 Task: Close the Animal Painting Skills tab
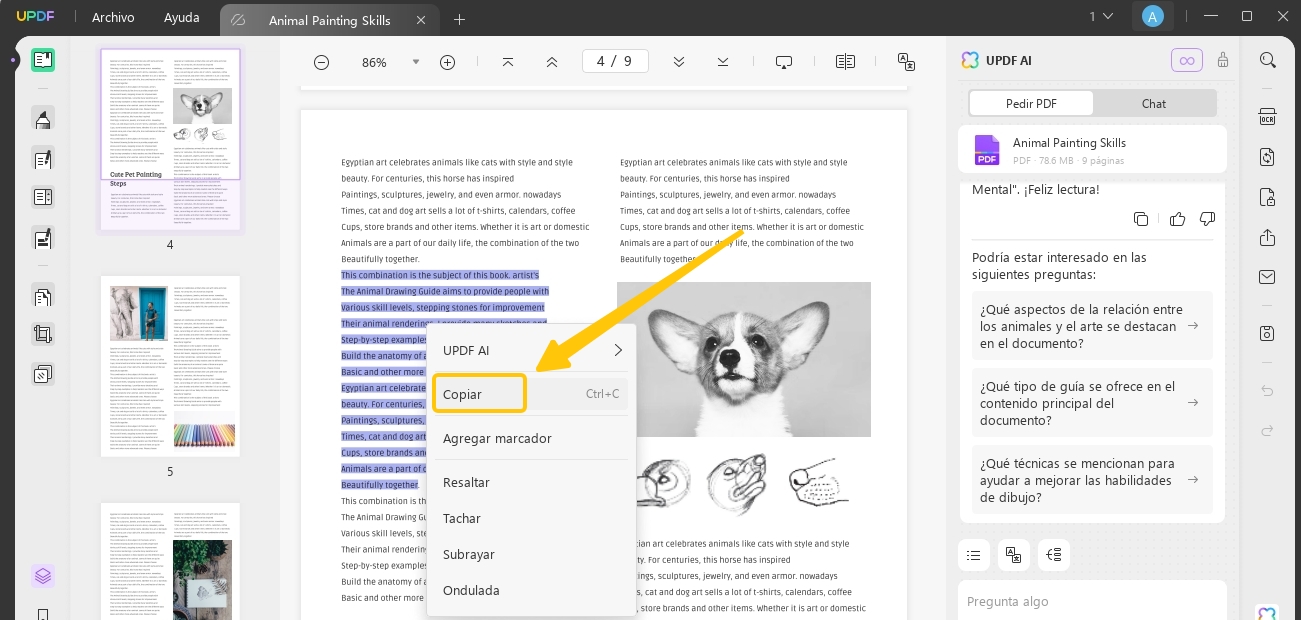(420, 20)
